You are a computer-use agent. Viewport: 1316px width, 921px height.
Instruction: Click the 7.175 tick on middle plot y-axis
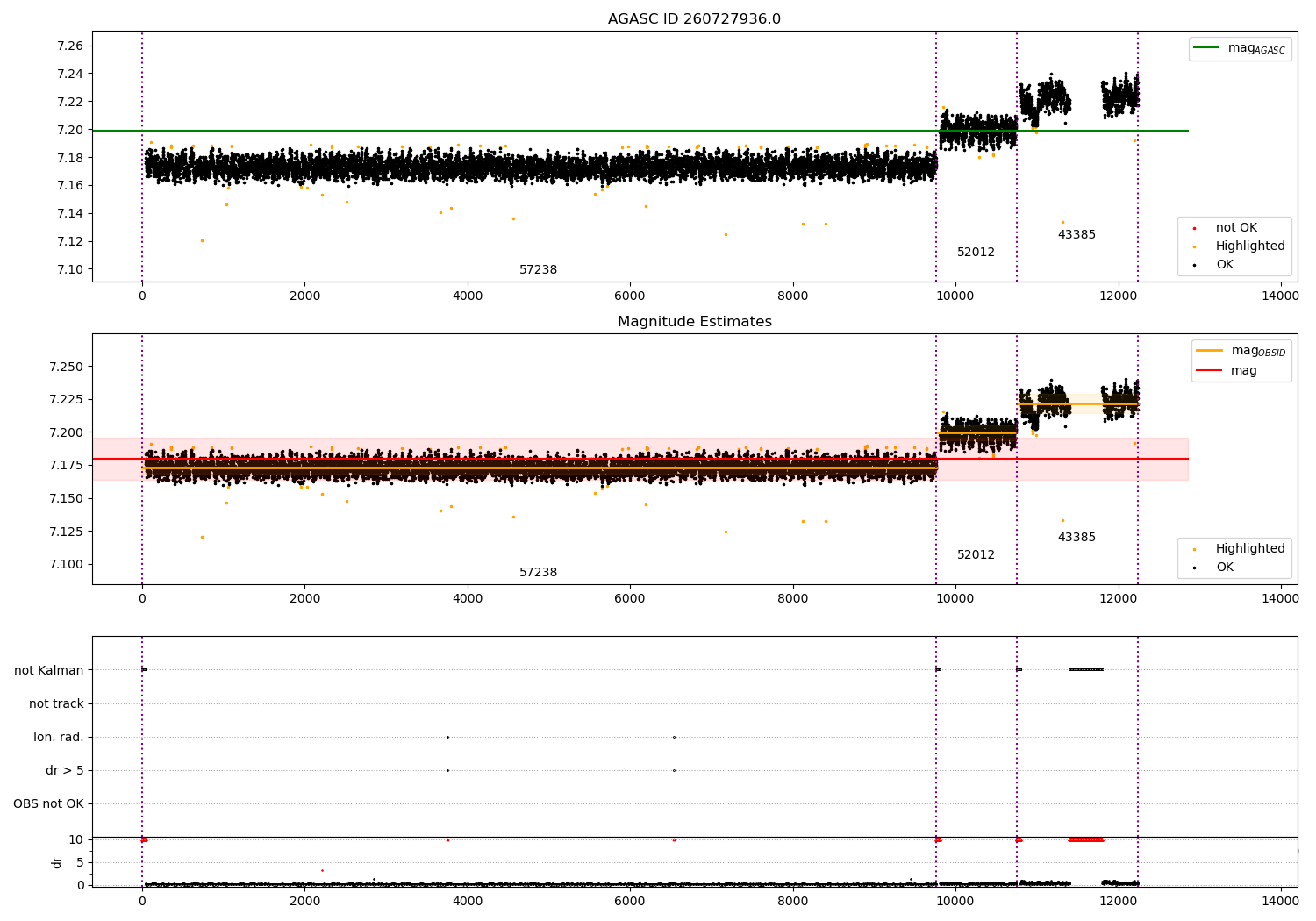pyautogui.click(x=65, y=465)
